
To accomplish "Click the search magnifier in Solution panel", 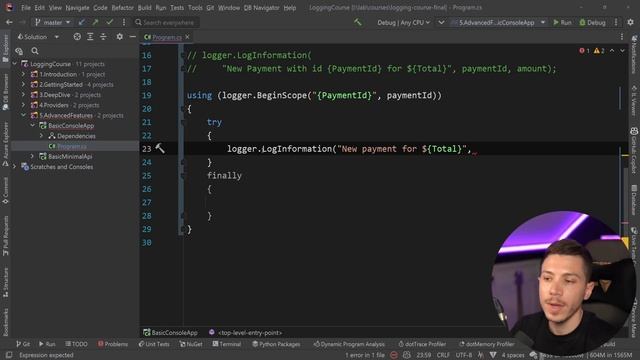I will pos(35,51).
